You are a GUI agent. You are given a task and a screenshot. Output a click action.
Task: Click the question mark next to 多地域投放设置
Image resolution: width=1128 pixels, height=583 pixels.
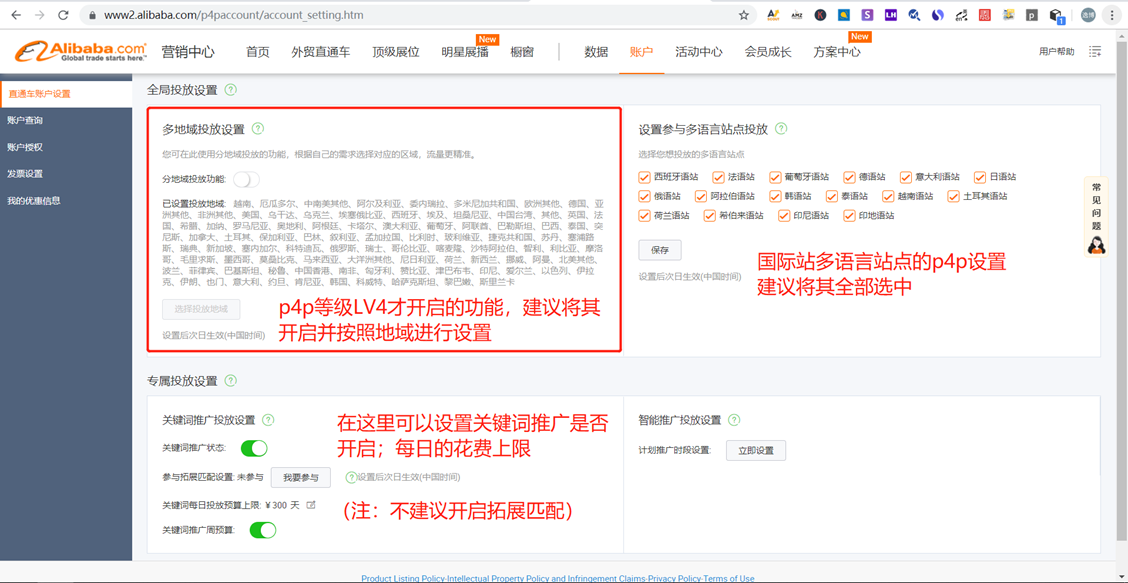[x=259, y=128]
